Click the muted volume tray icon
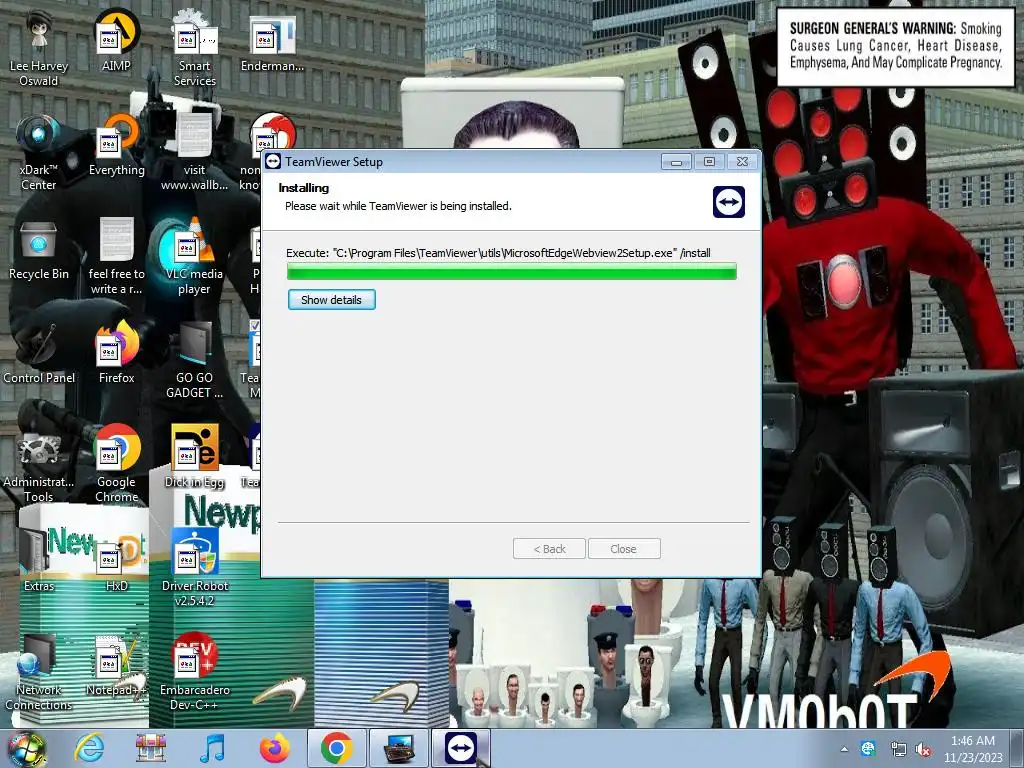1024x768 pixels. click(x=923, y=750)
